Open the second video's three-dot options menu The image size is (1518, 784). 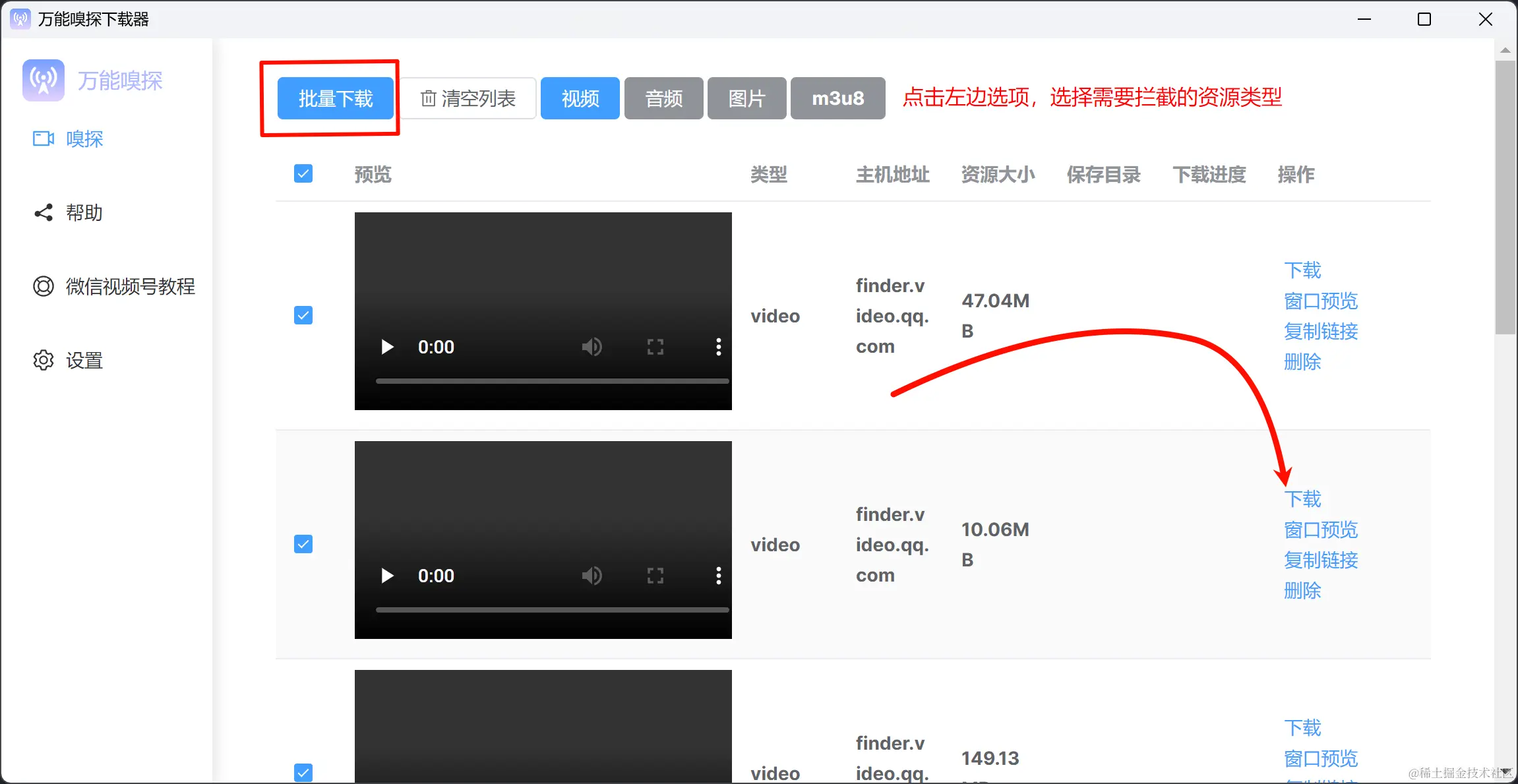coord(718,576)
